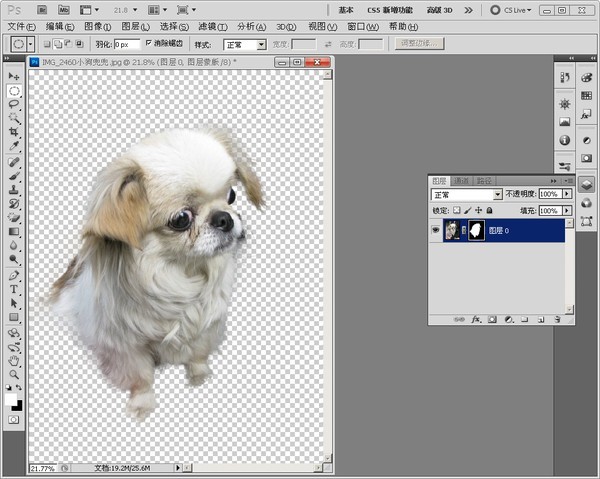Select the Elliptical Marquee tool

(14, 91)
